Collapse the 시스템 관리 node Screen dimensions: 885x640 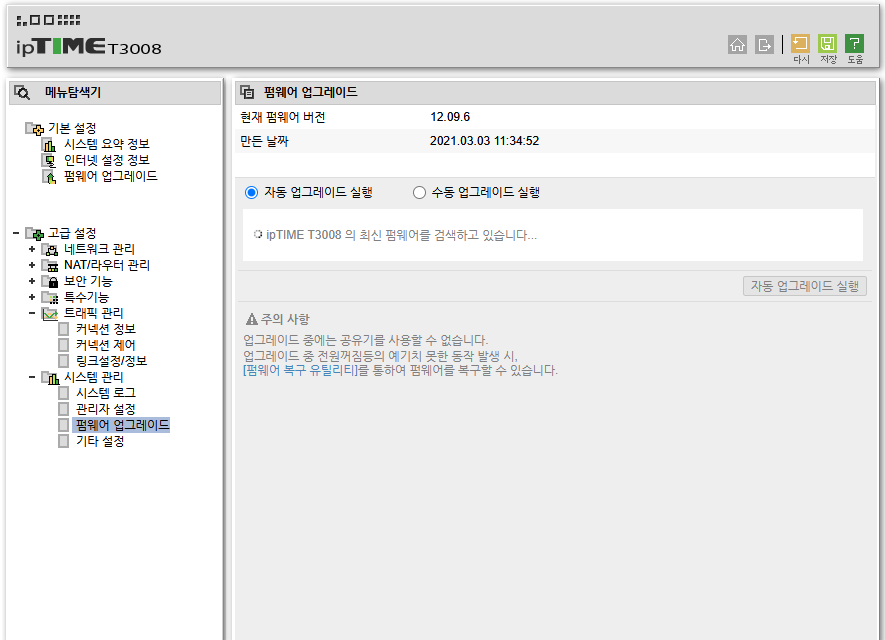pyautogui.click(x=32, y=377)
